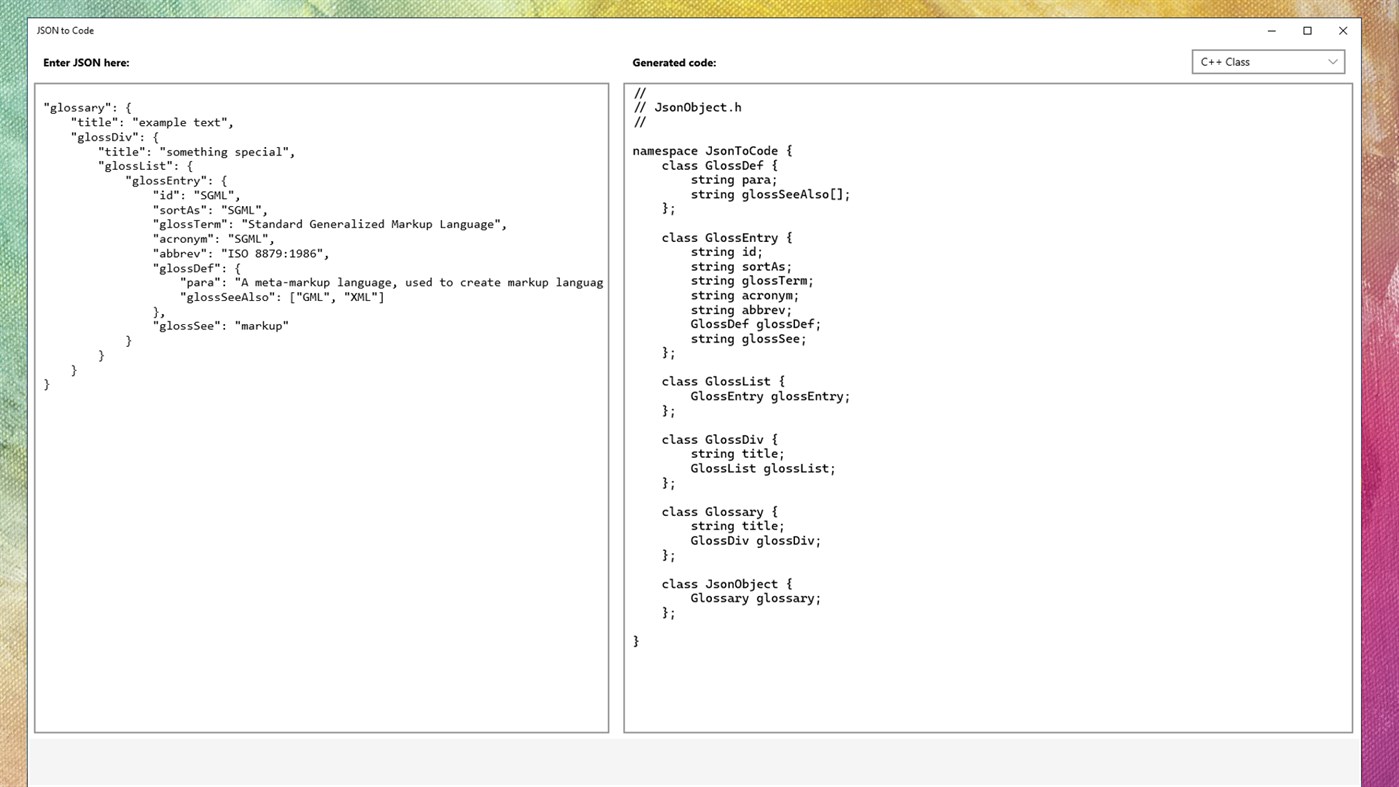The height and width of the screenshot is (787, 1399).
Task: Click the class GlossDiv { line
Action: pyautogui.click(x=719, y=440)
